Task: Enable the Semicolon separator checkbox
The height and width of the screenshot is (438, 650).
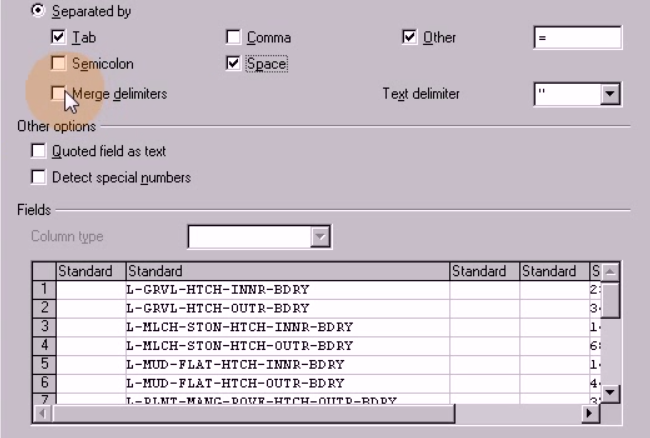Action: click(59, 63)
